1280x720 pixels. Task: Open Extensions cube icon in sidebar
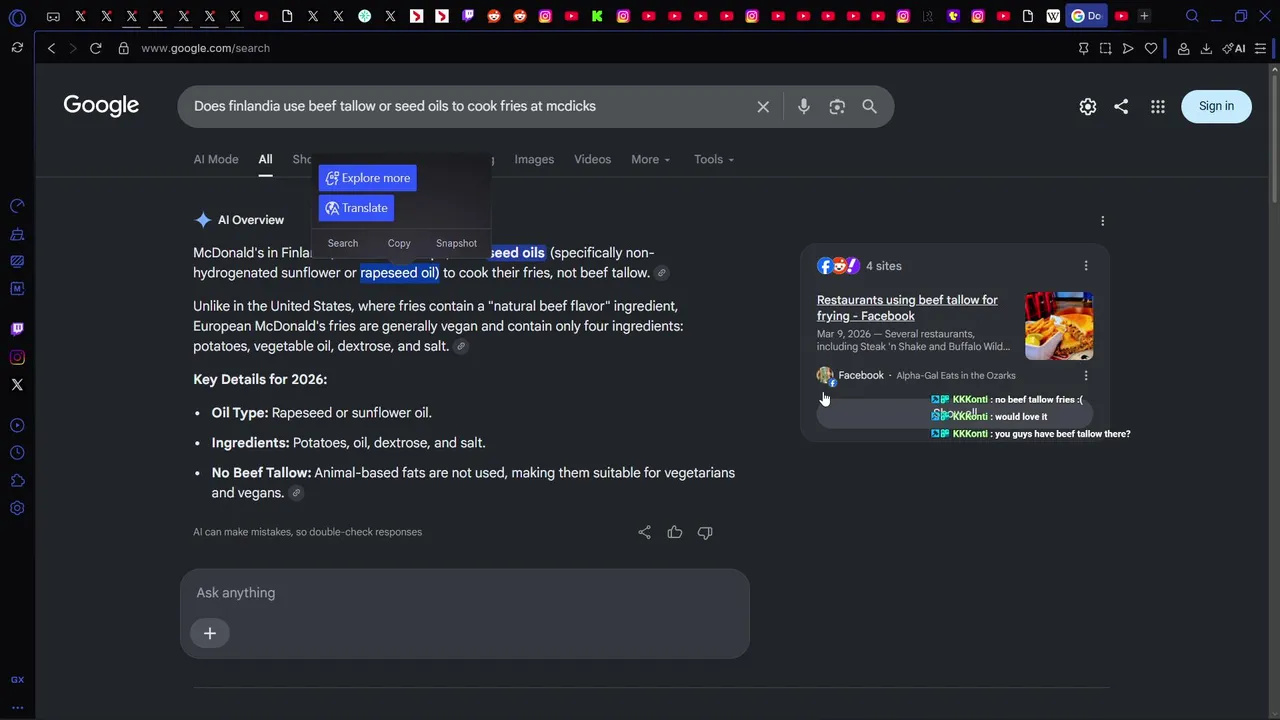(x=17, y=481)
